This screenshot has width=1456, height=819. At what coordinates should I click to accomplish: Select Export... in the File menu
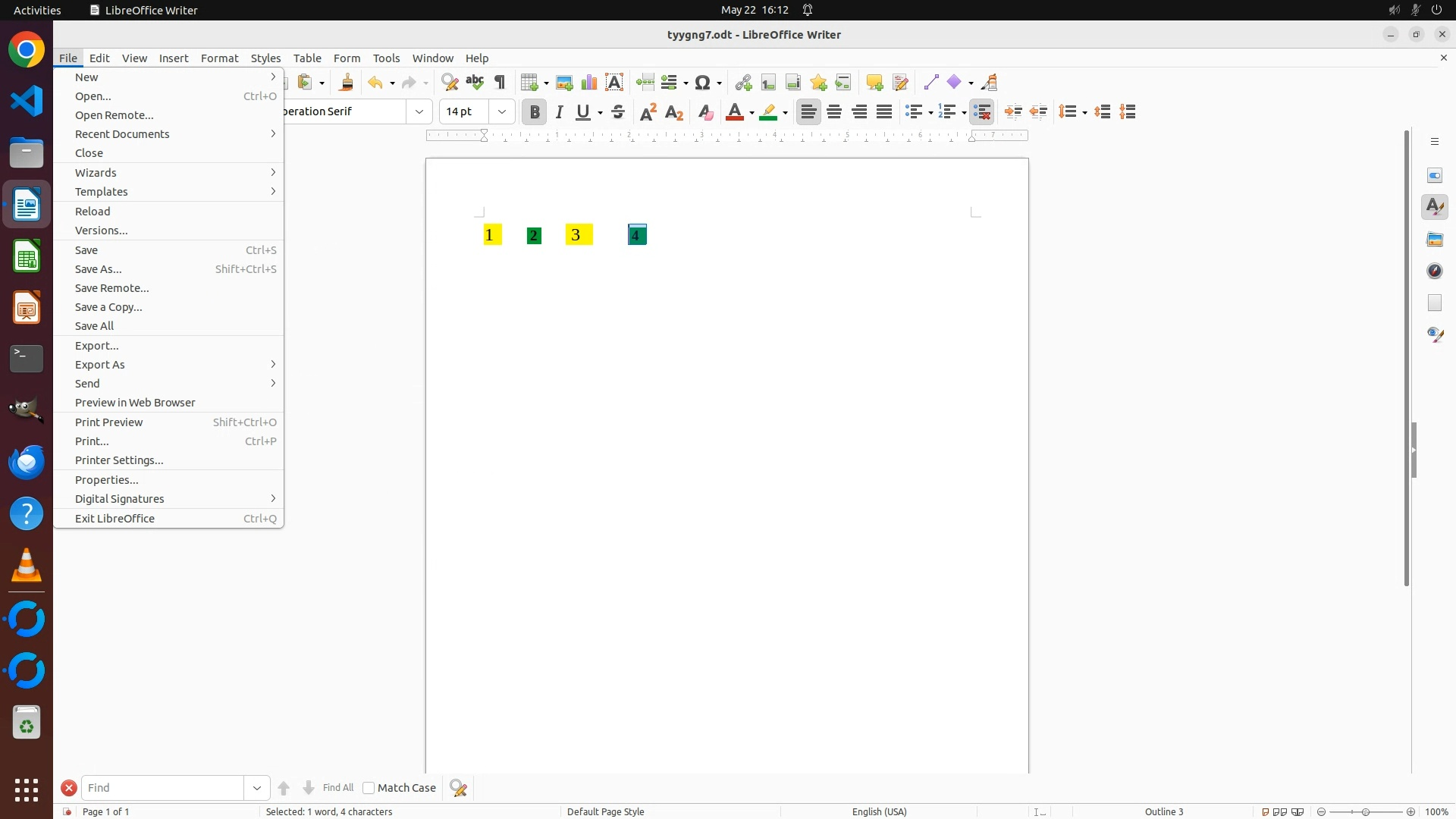pyautogui.click(x=97, y=346)
